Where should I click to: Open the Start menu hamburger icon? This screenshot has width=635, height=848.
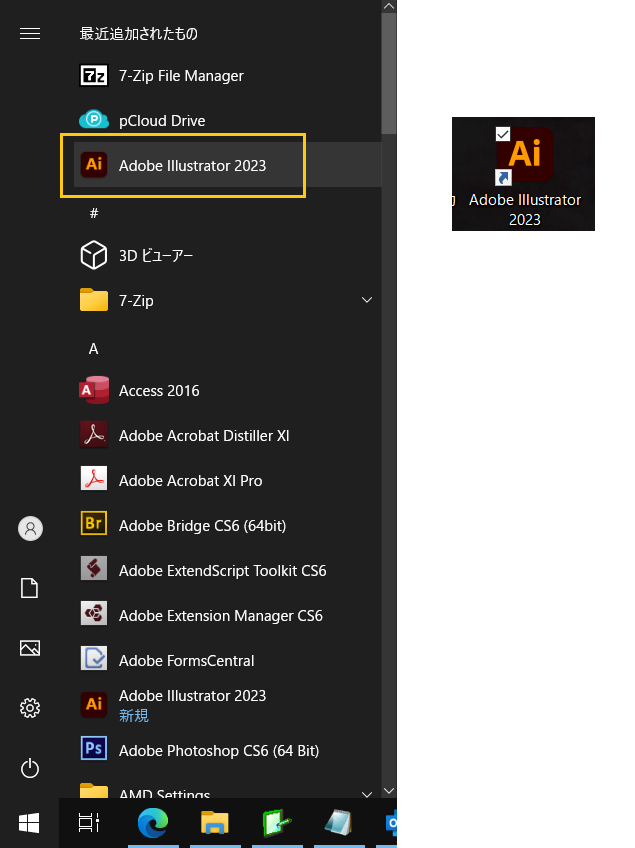[30, 34]
